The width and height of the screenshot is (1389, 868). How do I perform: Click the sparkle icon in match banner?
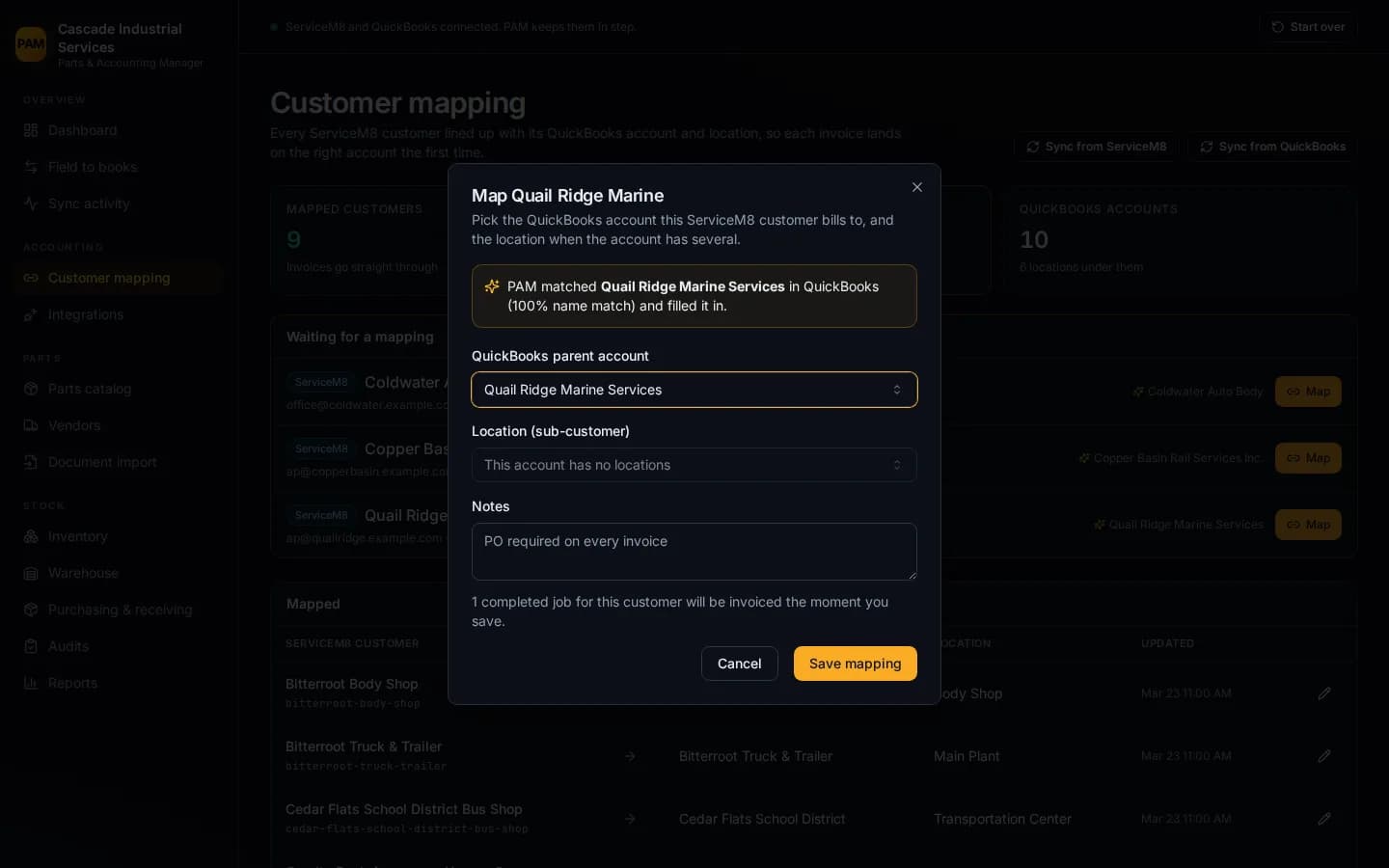[x=492, y=286]
